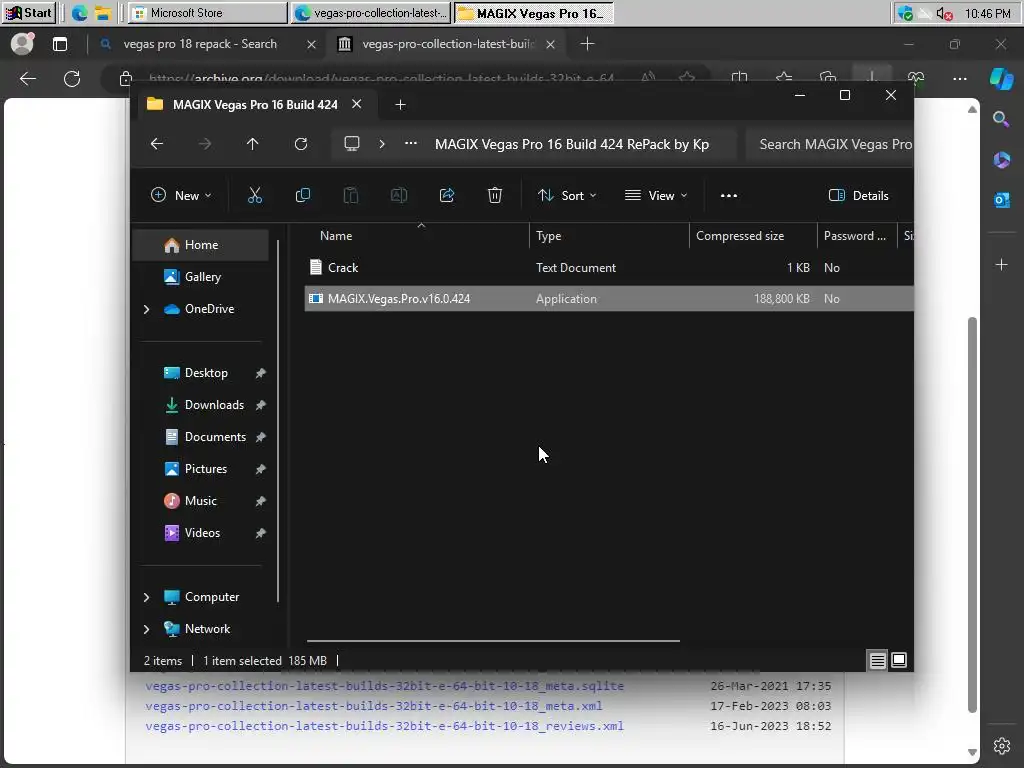The height and width of the screenshot is (768, 1024).
Task: Open Downloads quick access folder
Action: pyautogui.click(x=214, y=405)
